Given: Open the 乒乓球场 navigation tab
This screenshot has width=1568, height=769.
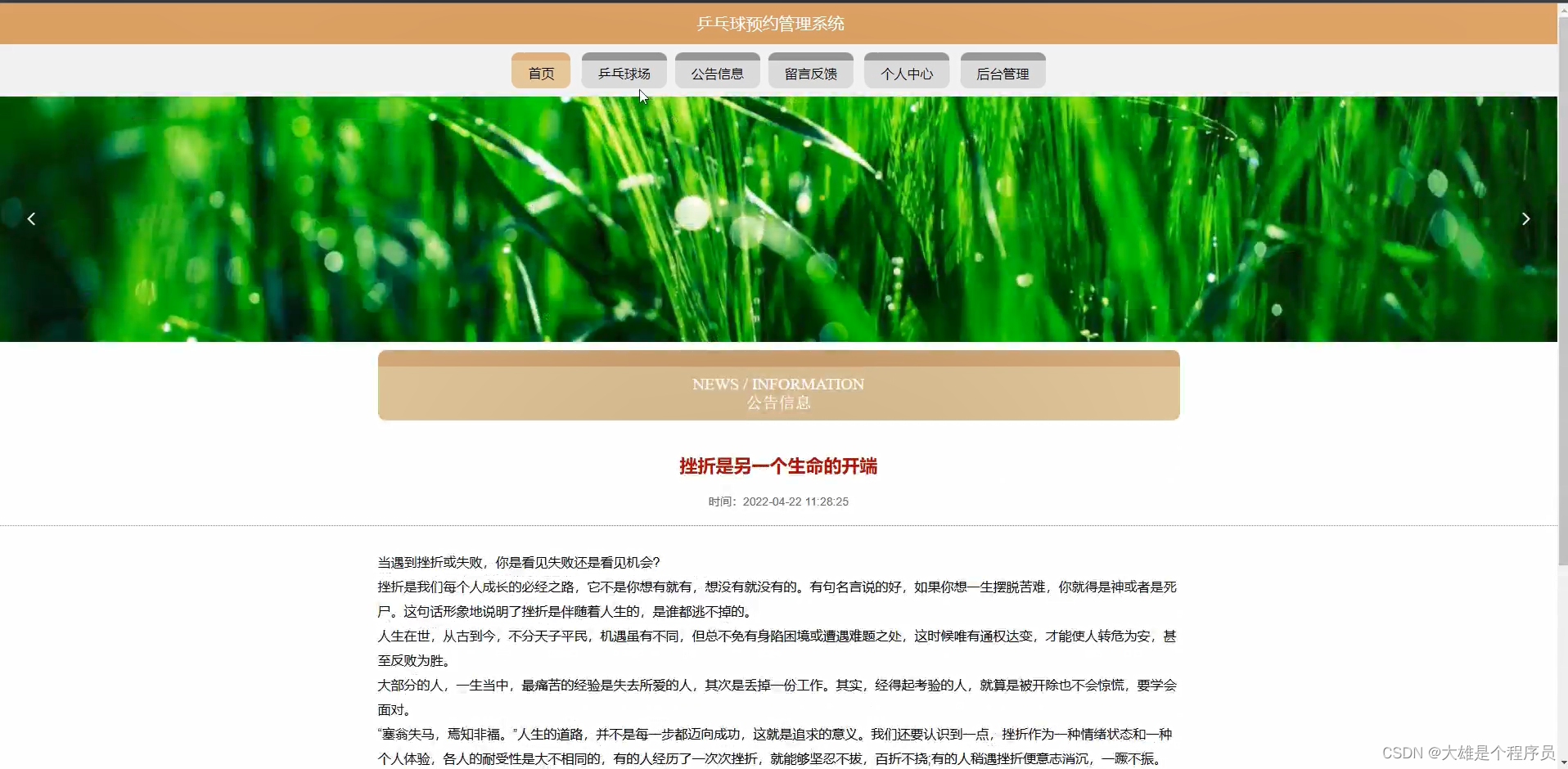Looking at the screenshot, I should [x=624, y=72].
